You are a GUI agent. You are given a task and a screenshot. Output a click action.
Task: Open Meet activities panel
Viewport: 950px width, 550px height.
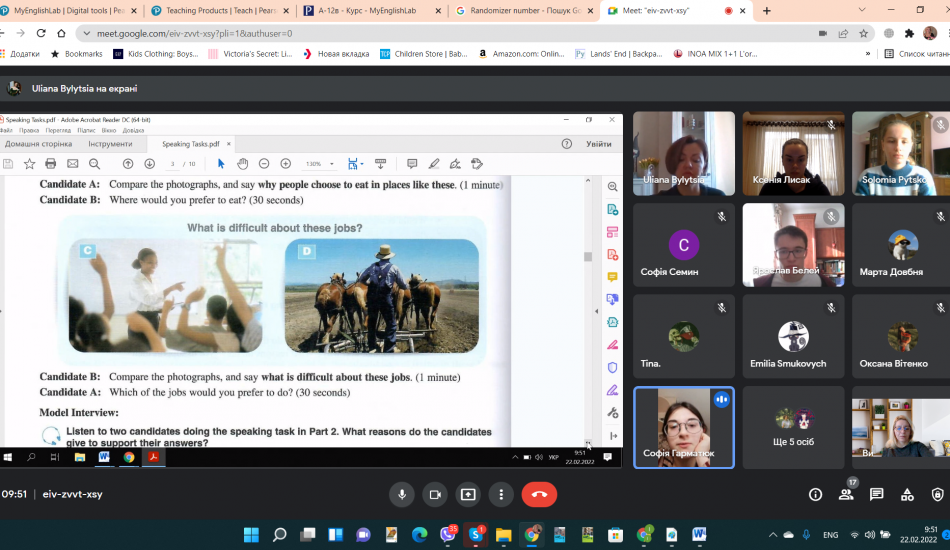click(907, 494)
